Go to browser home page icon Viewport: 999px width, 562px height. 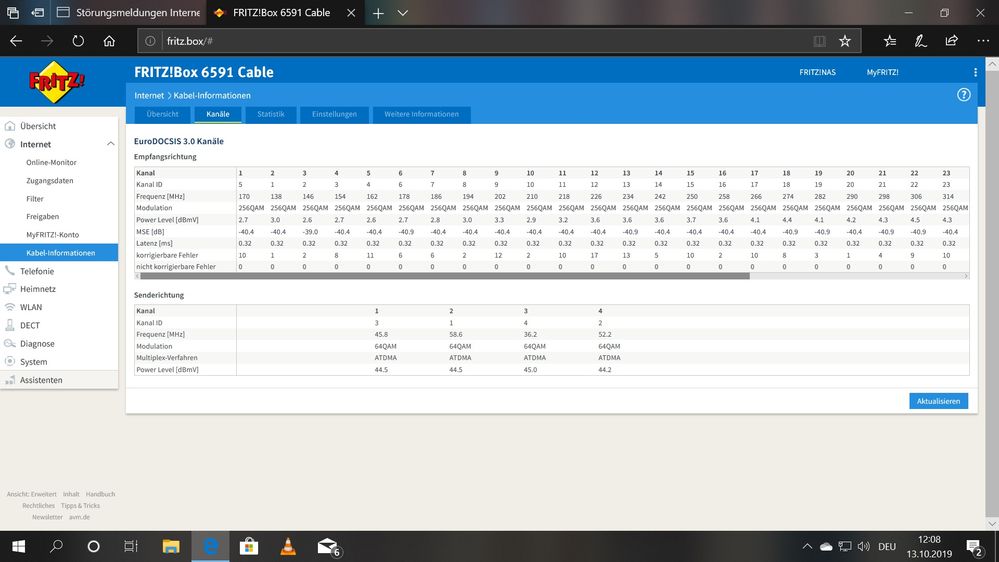(110, 41)
